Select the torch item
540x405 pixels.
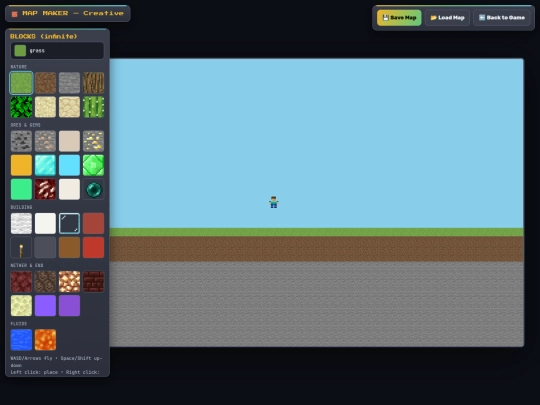pyautogui.click(x=21, y=247)
